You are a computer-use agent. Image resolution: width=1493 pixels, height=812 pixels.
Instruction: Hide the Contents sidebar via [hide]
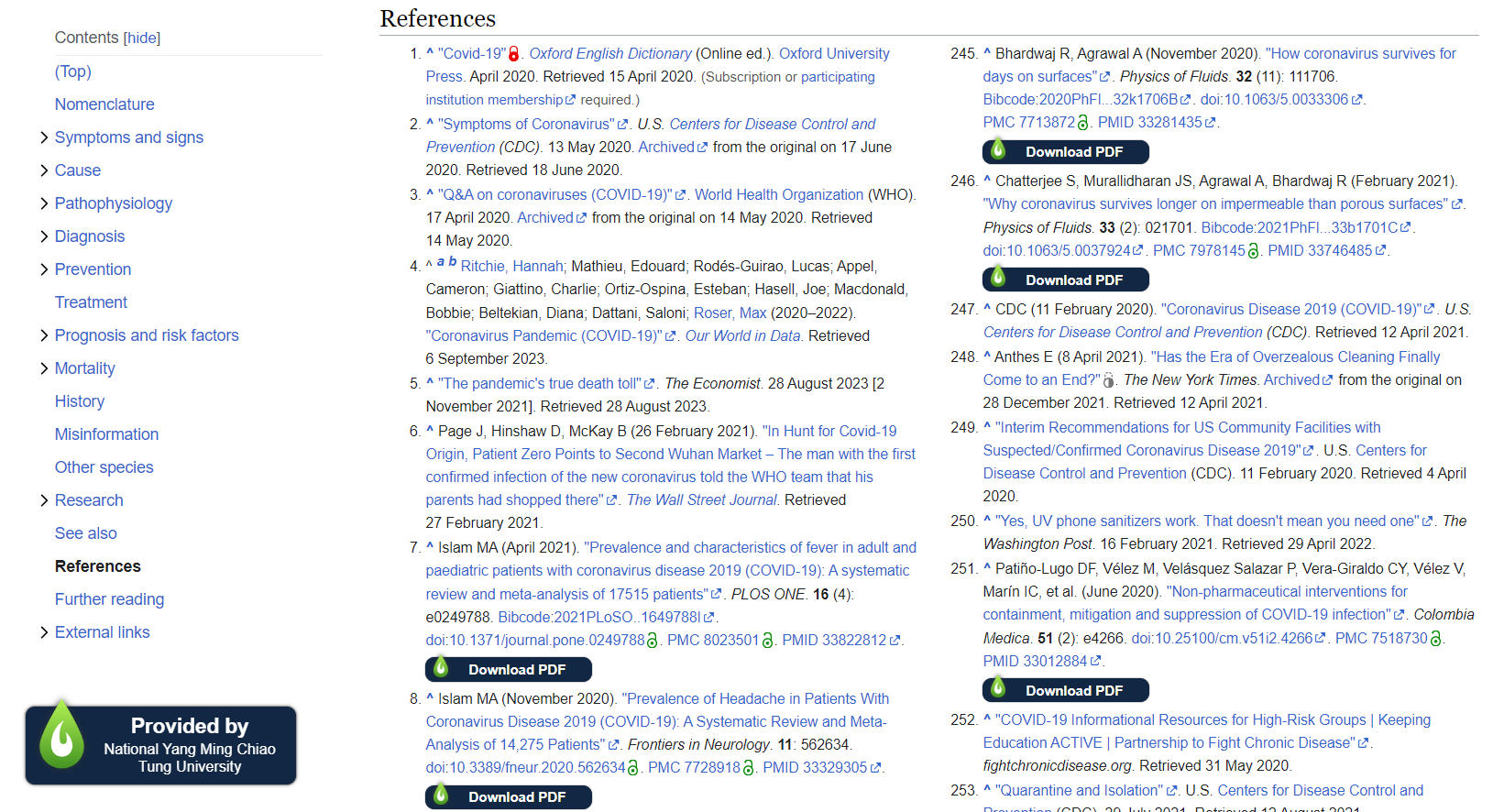pos(142,38)
